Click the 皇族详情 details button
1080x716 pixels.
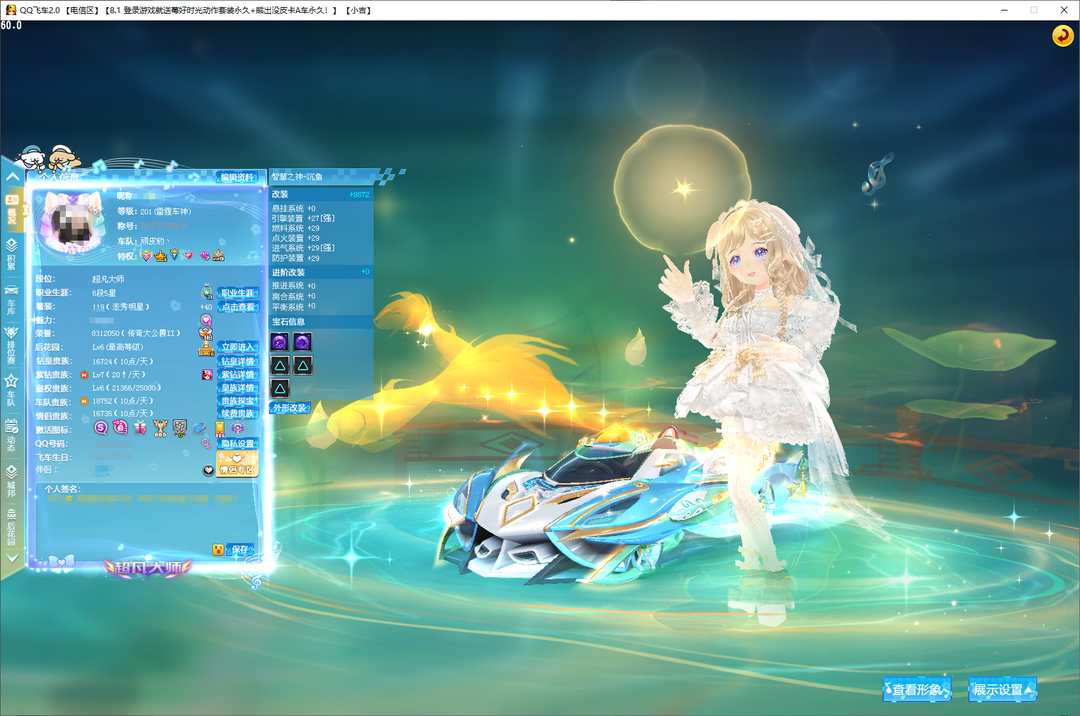[x=238, y=388]
